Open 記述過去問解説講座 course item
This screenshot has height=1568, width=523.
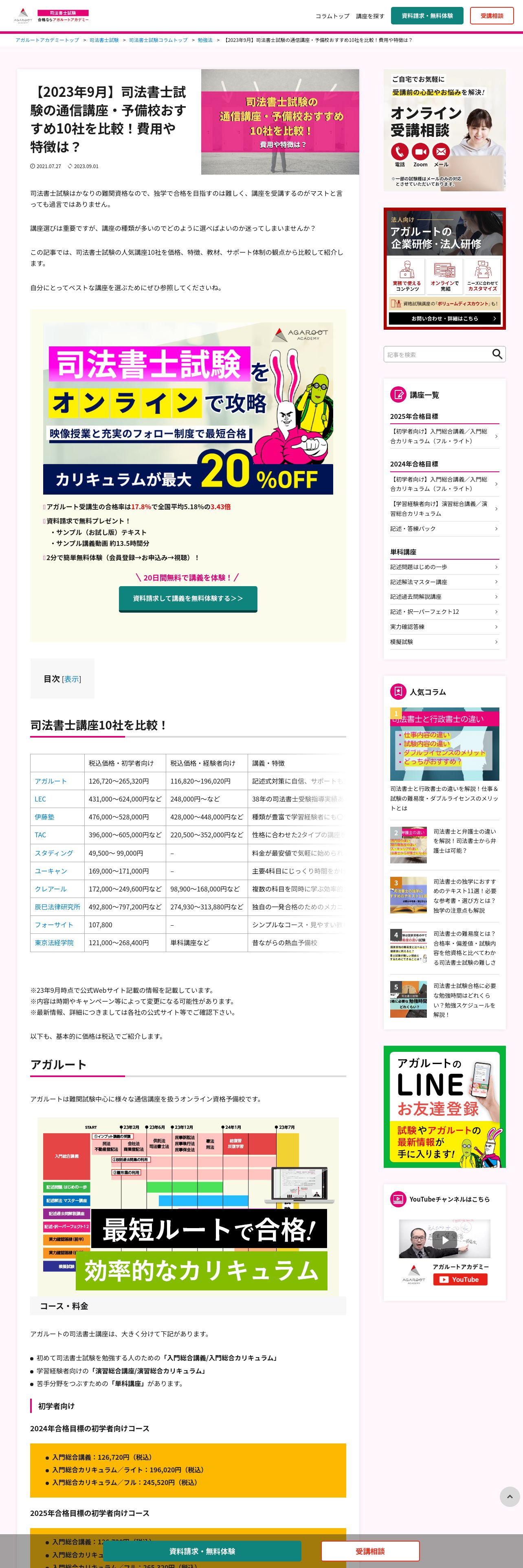pos(444,597)
